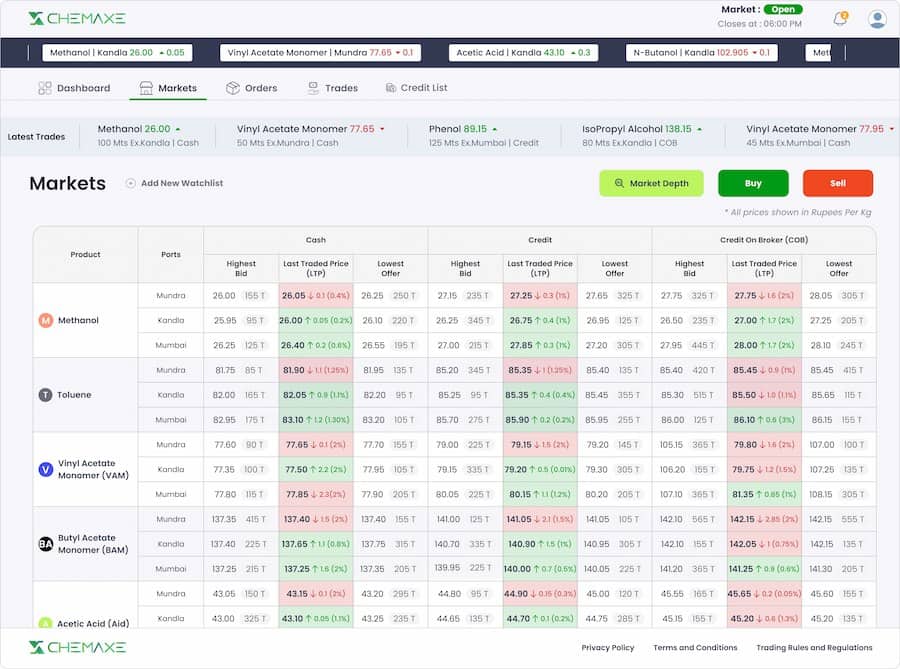This screenshot has height=669, width=900.
Task: Switch to the Dashboard tab
Action: point(74,88)
